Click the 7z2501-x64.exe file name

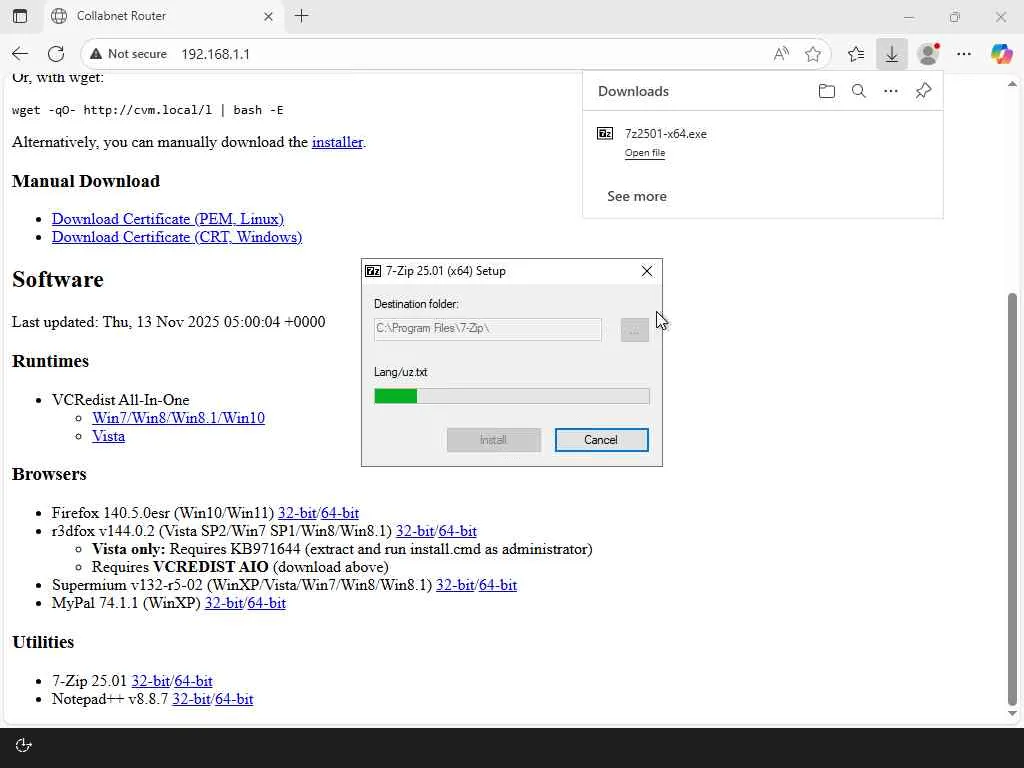tap(665, 134)
